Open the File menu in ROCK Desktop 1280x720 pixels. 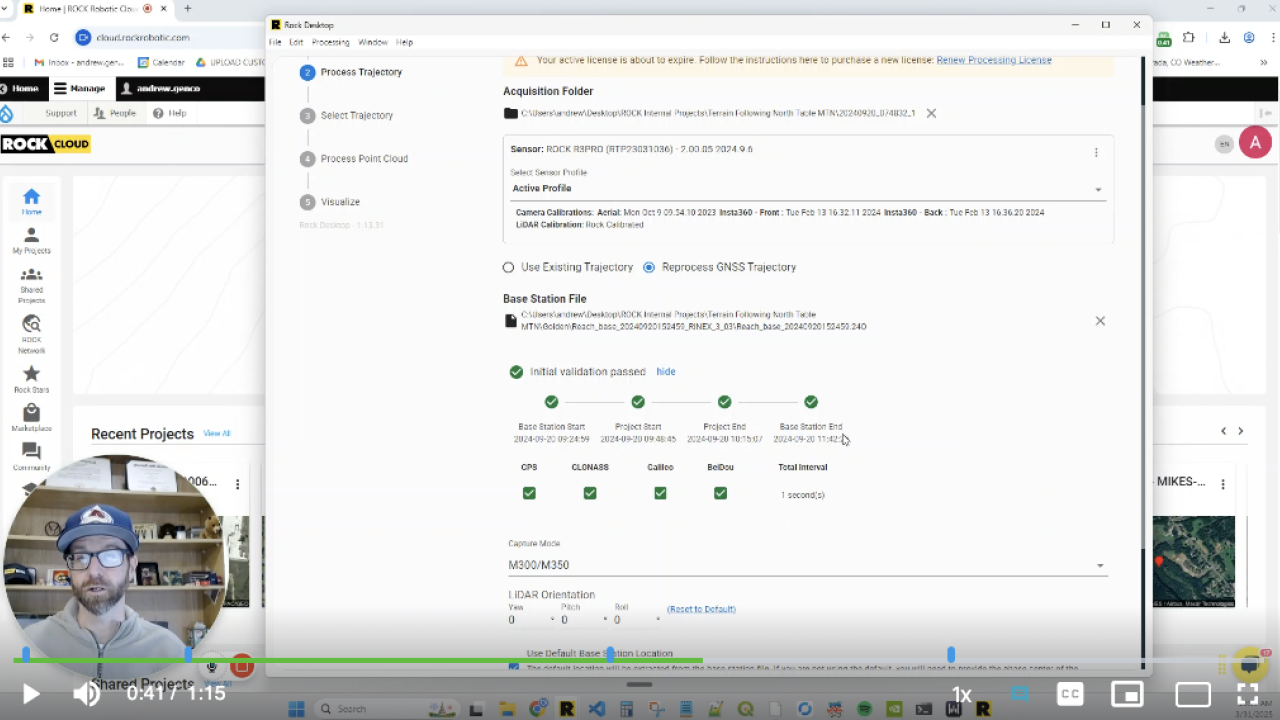[x=275, y=42]
